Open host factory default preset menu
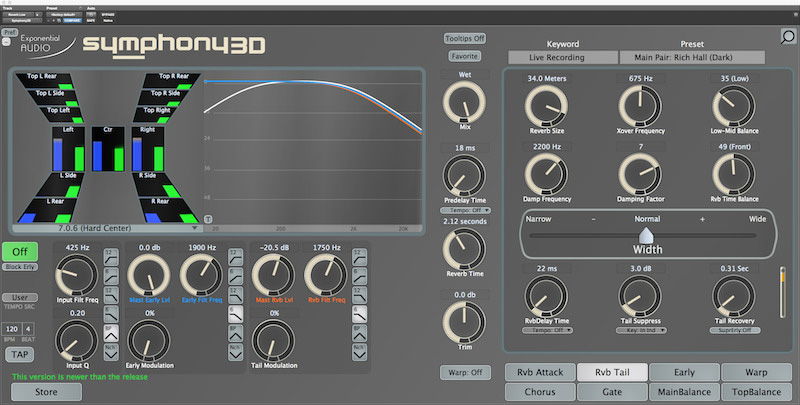 pos(63,15)
